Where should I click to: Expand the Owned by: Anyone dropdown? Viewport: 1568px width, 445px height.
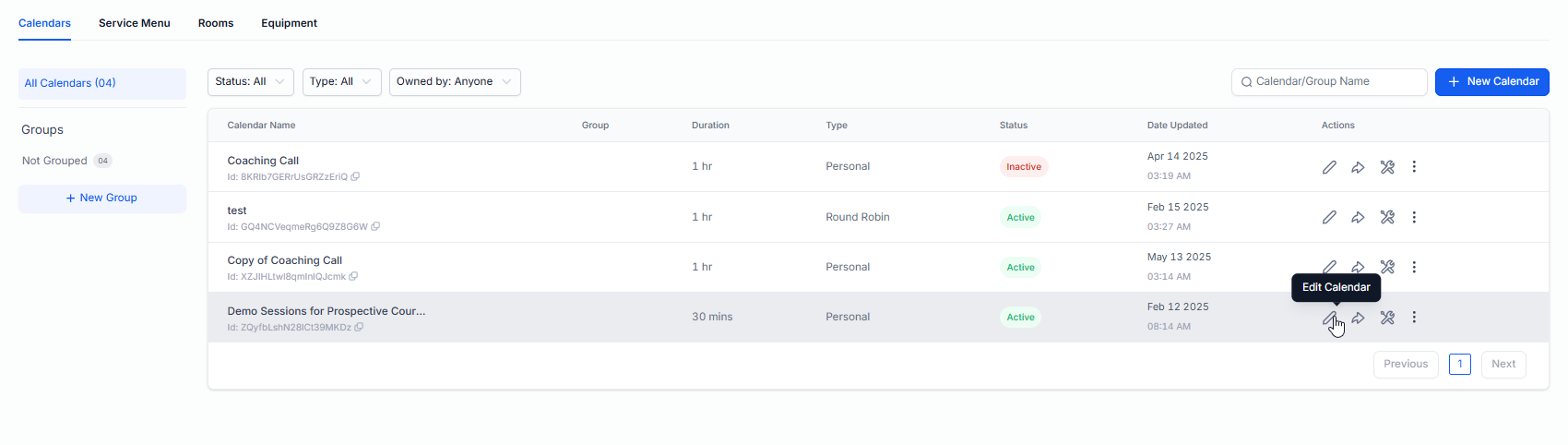(455, 82)
